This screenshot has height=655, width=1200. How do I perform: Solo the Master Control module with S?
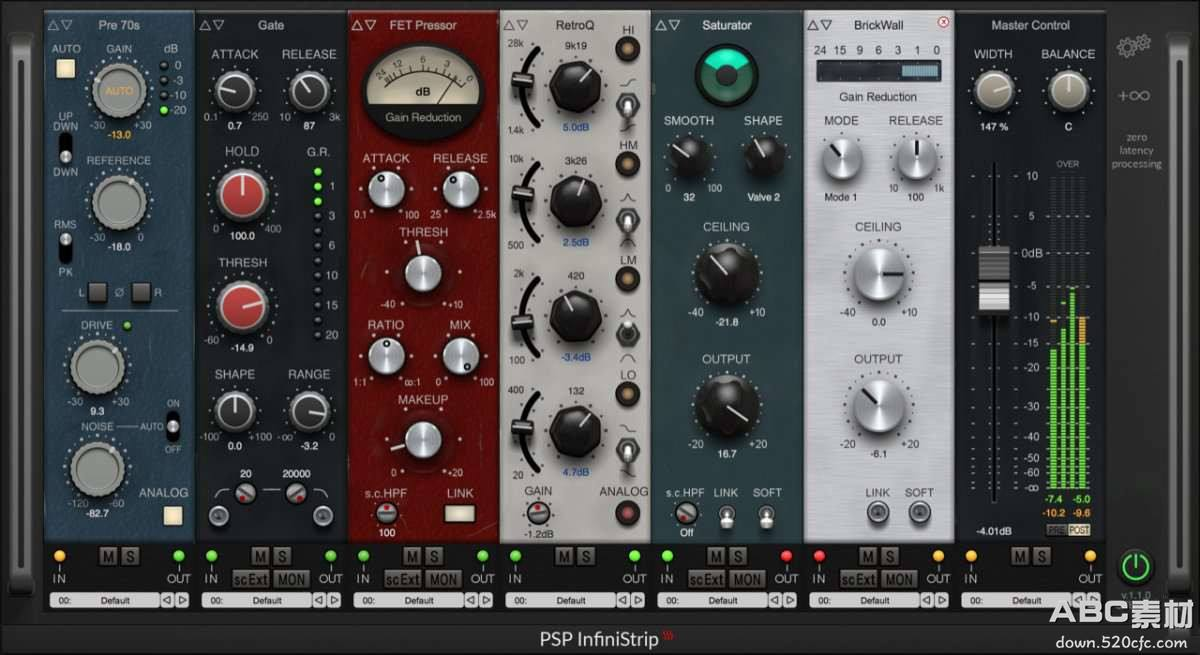coord(1043,556)
